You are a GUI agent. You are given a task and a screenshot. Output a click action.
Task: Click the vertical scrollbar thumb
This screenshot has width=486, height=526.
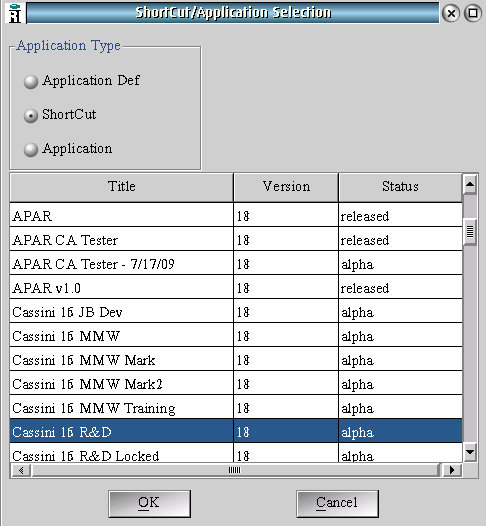470,231
